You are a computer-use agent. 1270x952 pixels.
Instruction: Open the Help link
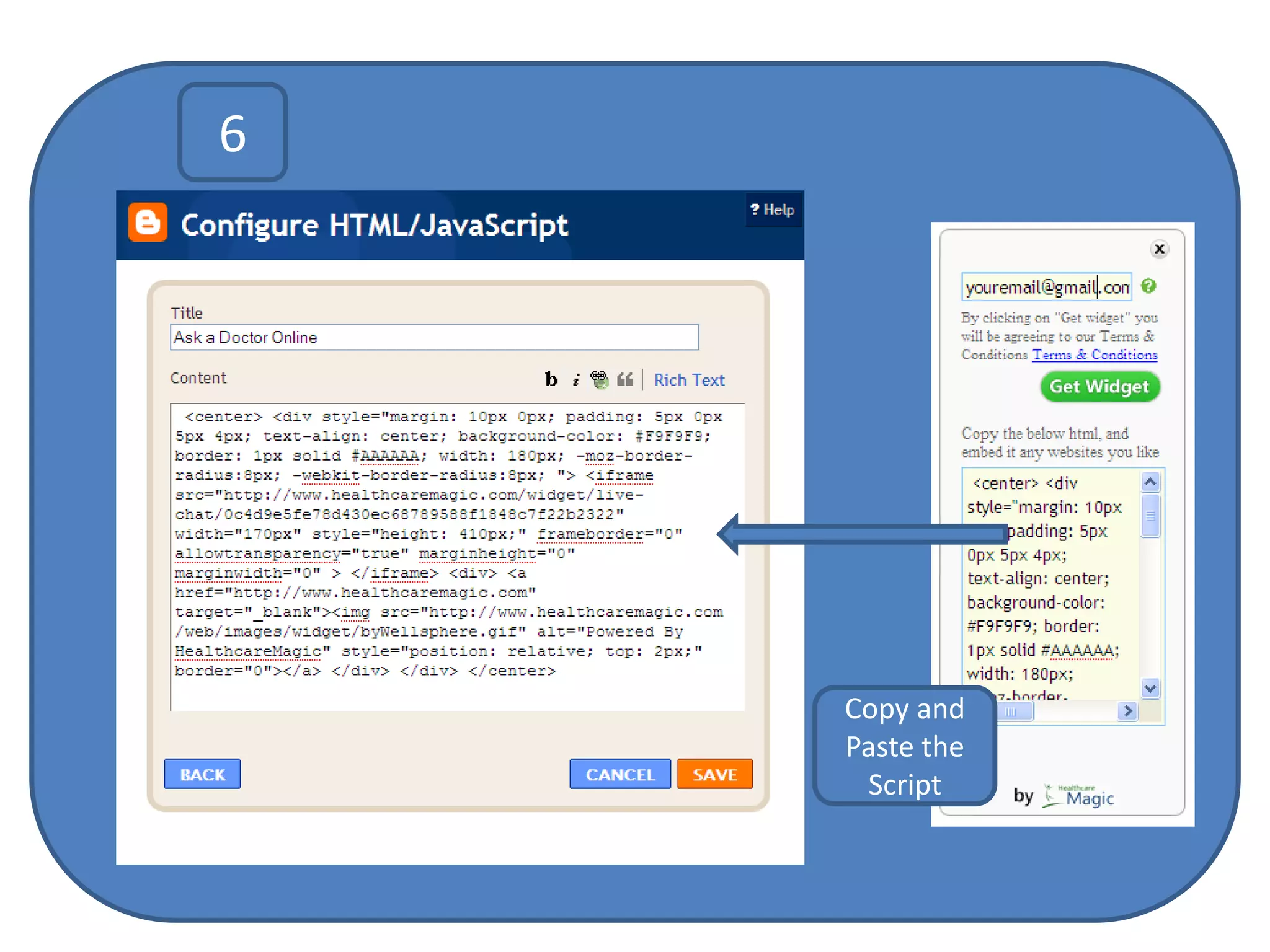772,210
